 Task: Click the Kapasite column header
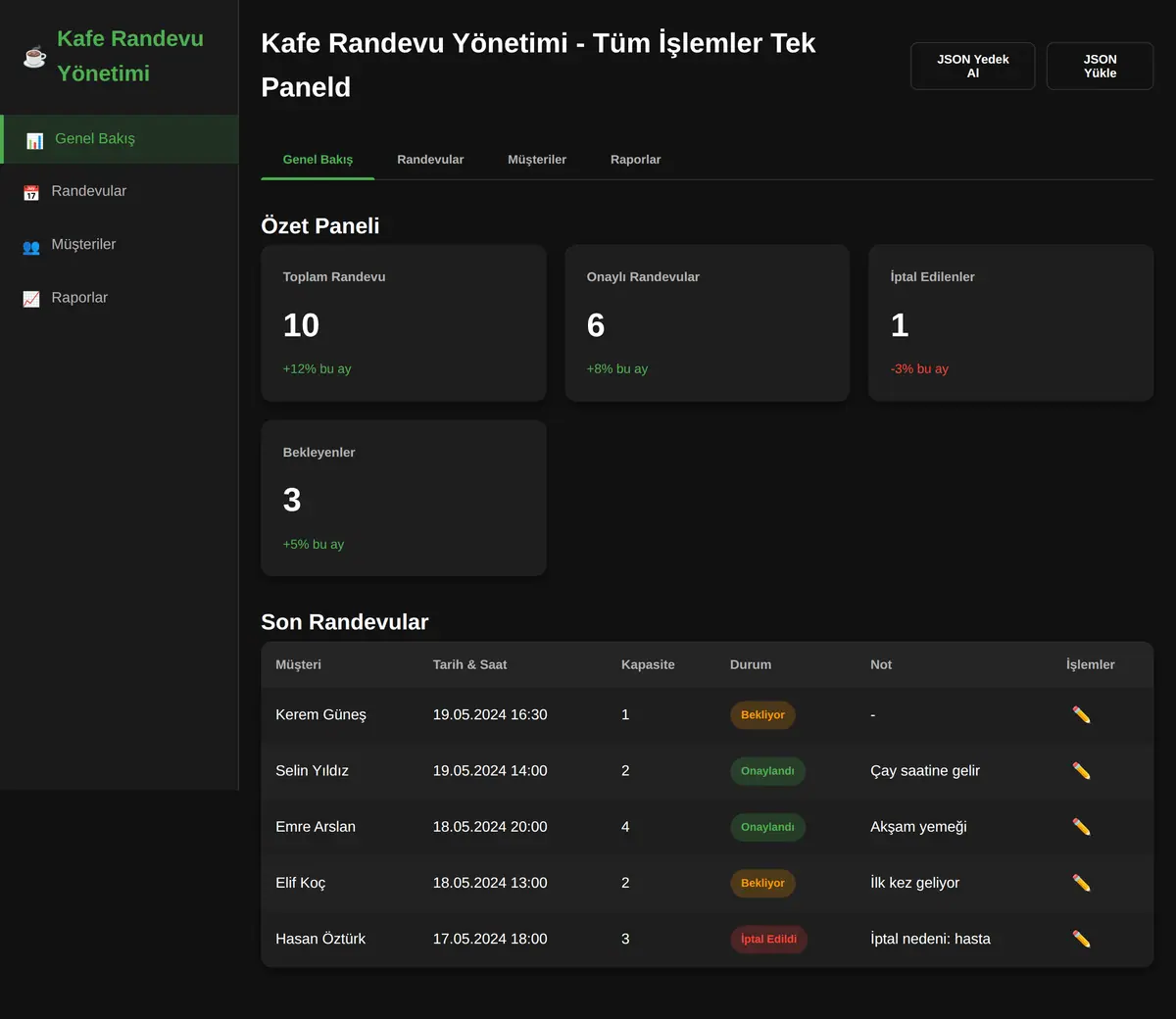(x=648, y=664)
